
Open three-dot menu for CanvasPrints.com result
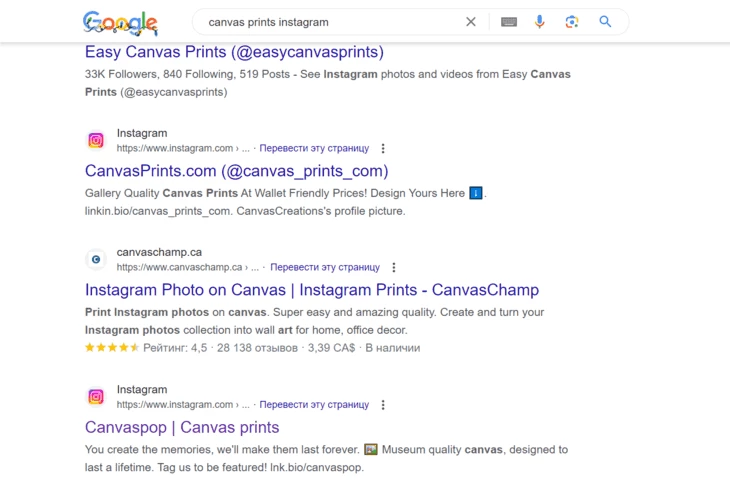pos(383,149)
